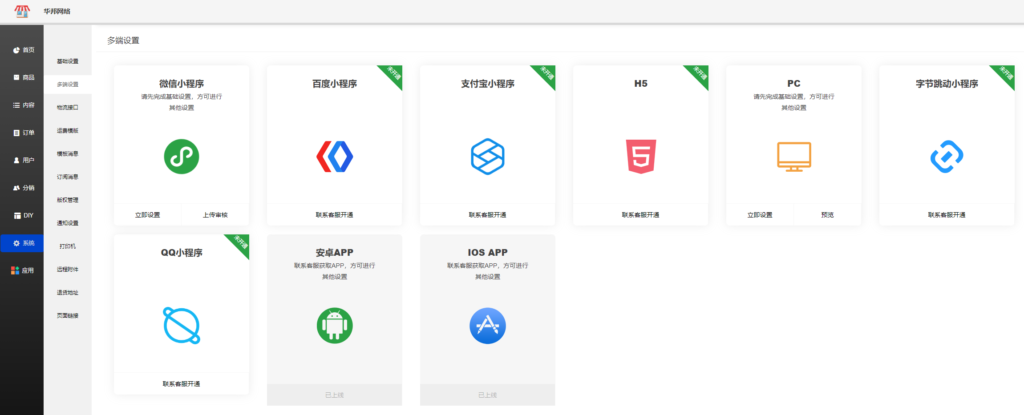This screenshot has width=1024, height=415.
Task: Click the blue iOS App Store icon
Action: pyautogui.click(x=487, y=325)
